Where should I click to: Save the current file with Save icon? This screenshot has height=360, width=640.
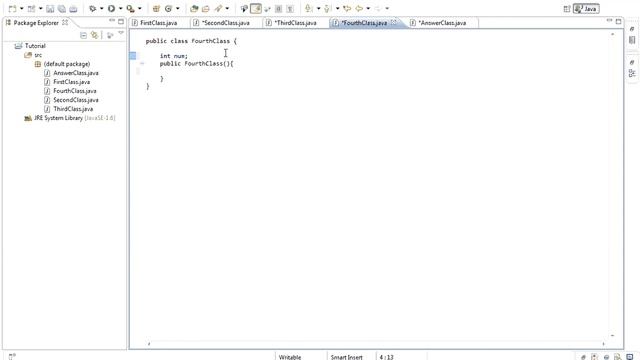(50, 9)
